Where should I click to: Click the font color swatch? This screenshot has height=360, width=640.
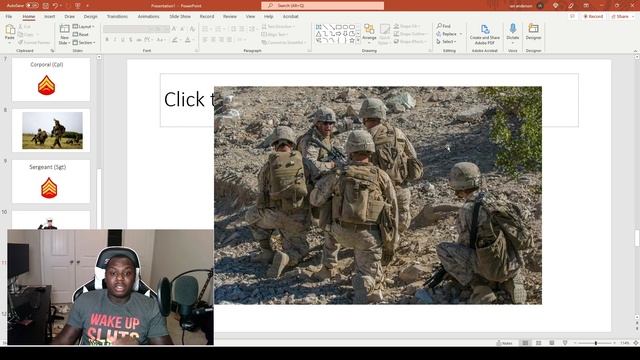[187, 40]
